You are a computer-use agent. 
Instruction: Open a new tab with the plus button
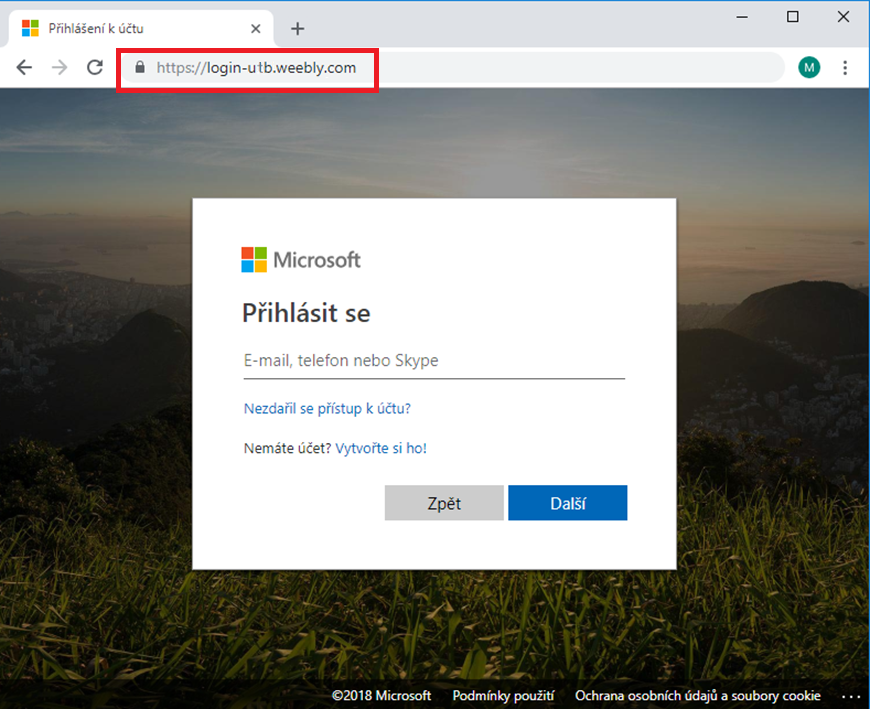[x=297, y=29]
